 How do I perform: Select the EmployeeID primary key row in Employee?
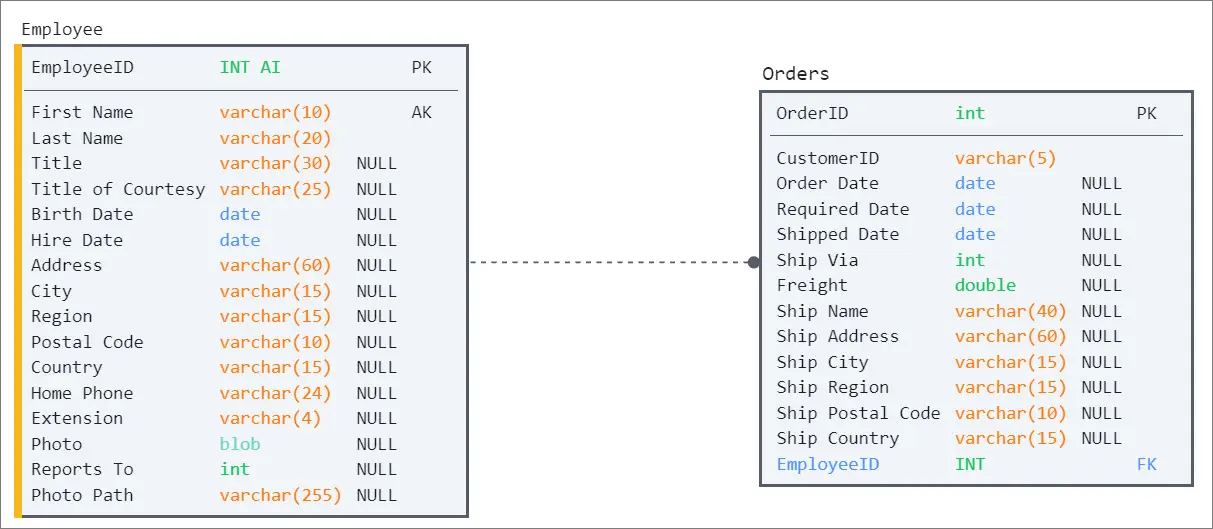[x=240, y=68]
